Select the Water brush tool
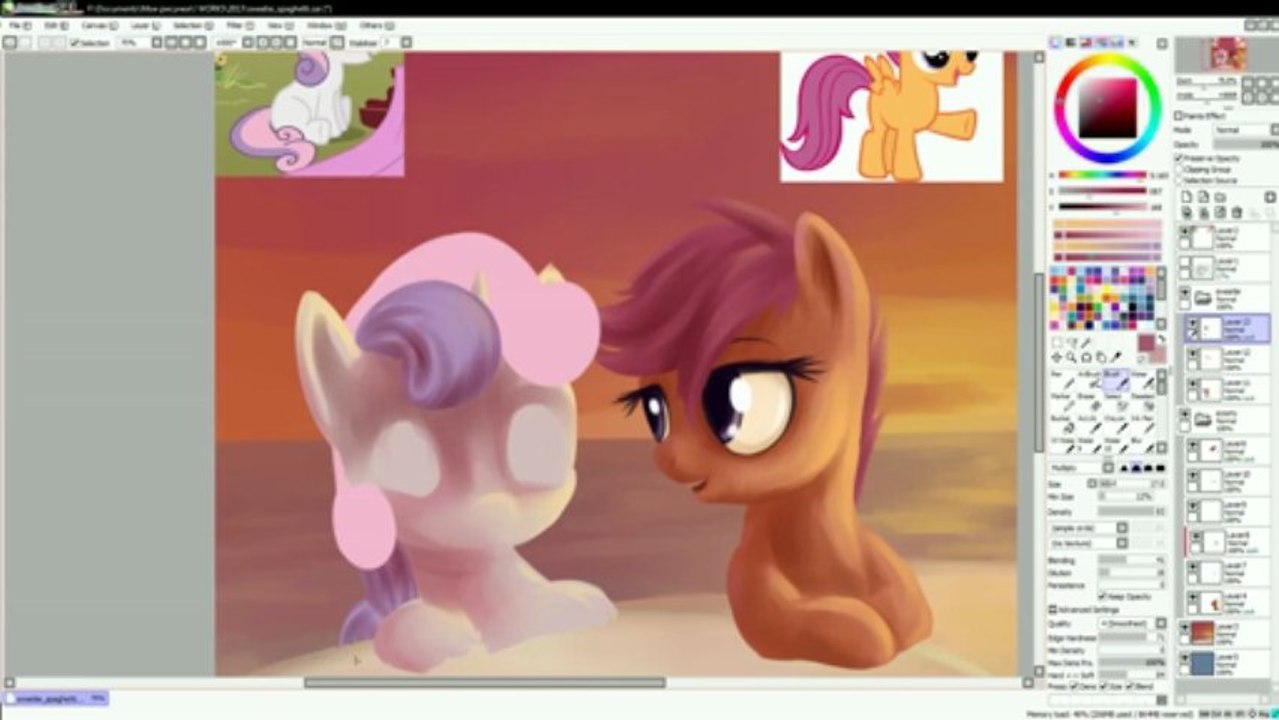This screenshot has width=1279, height=720. tap(1143, 380)
